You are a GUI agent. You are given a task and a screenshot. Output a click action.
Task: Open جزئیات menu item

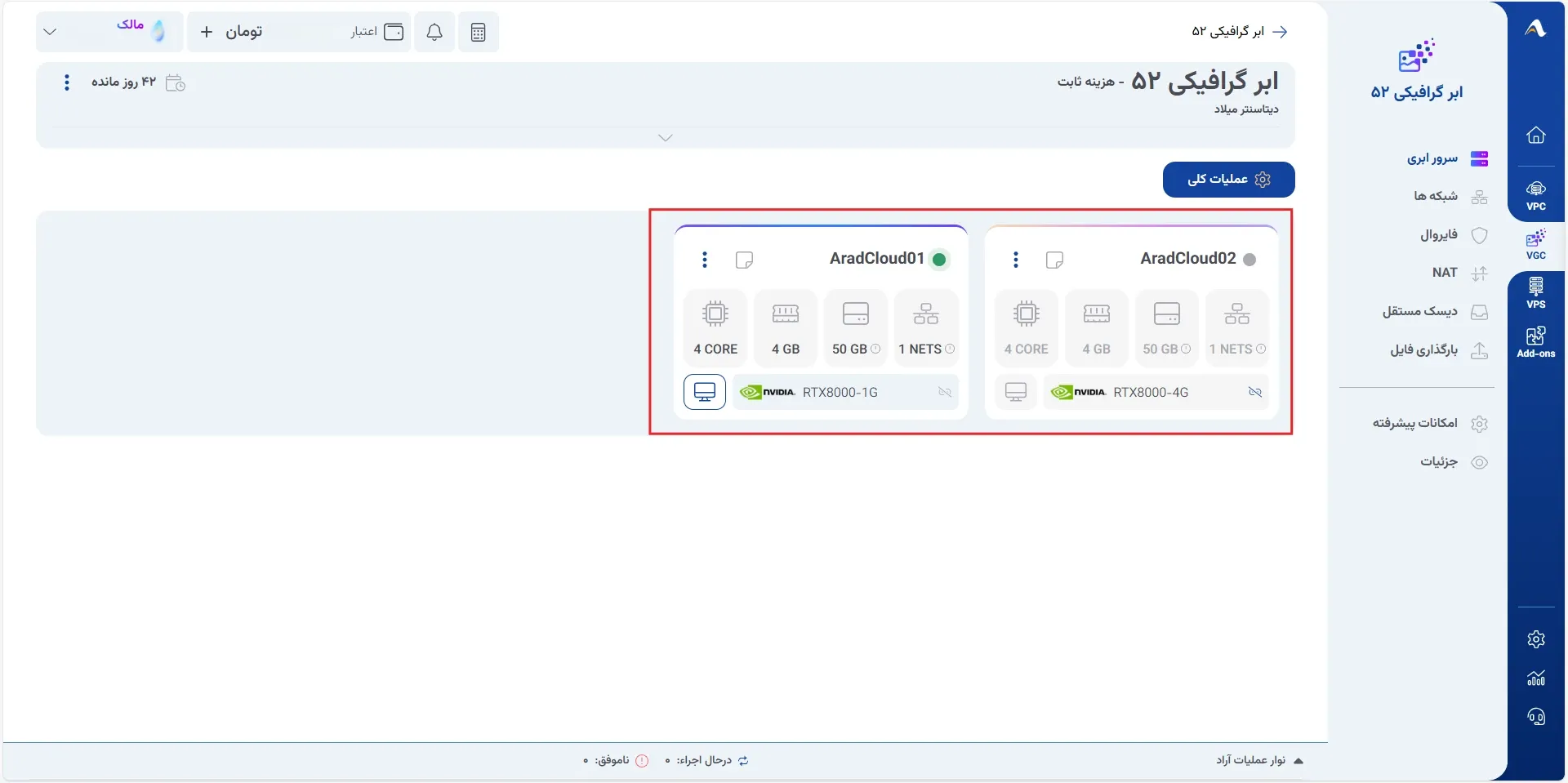[x=1454, y=462]
